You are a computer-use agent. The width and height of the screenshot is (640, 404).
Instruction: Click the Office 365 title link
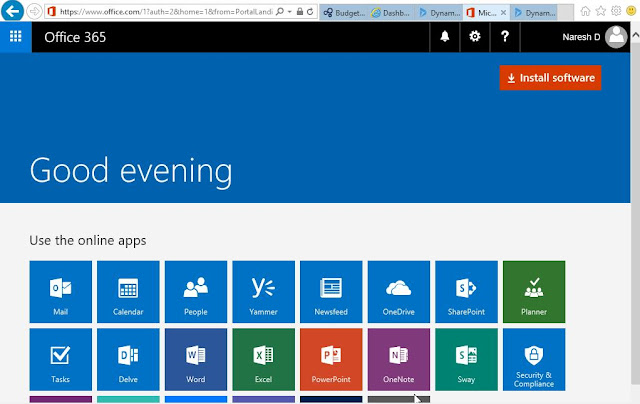pyautogui.click(x=75, y=37)
